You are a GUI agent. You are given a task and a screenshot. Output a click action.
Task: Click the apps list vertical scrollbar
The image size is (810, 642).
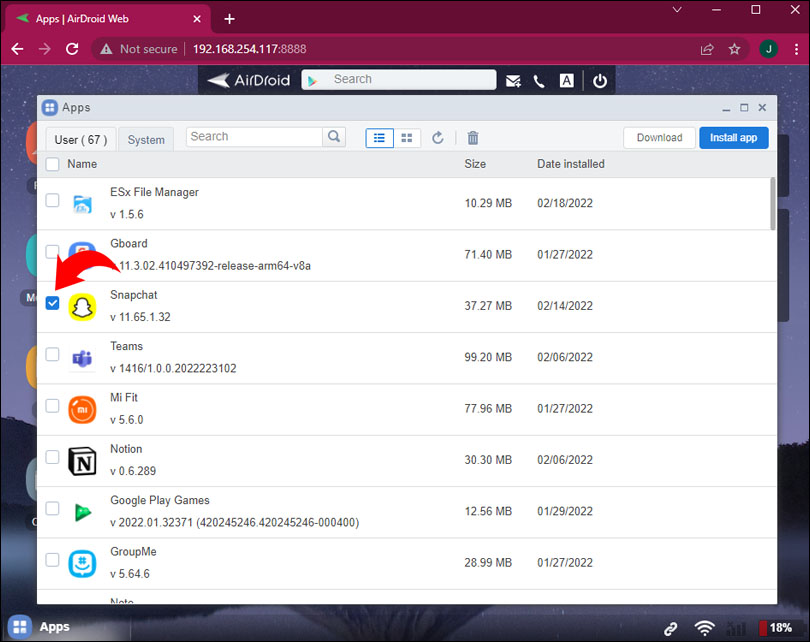pyautogui.click(x=772, y=204)
